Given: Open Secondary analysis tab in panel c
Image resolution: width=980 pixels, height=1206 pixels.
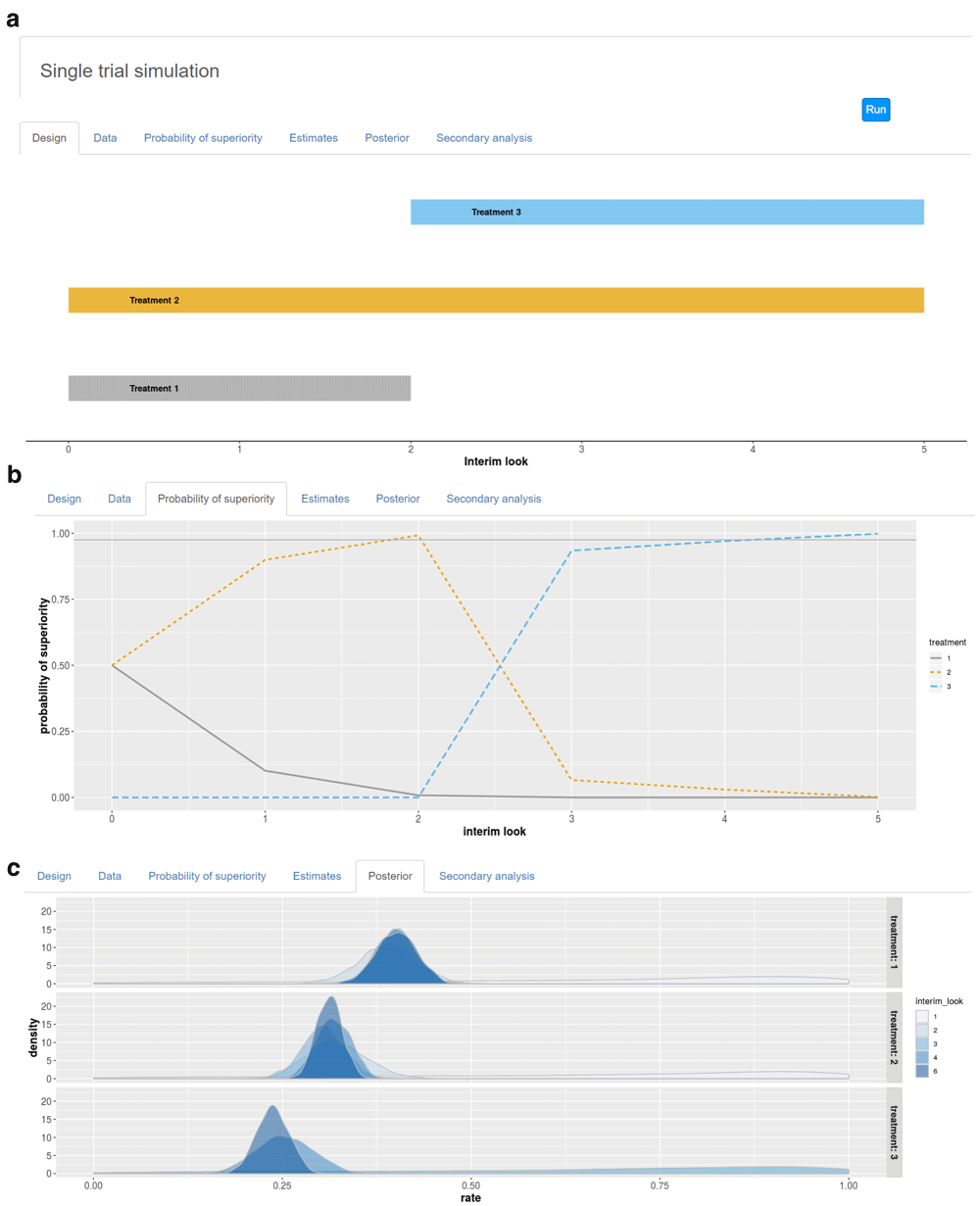Looking at the screenshot, I should tap(486, 876).
